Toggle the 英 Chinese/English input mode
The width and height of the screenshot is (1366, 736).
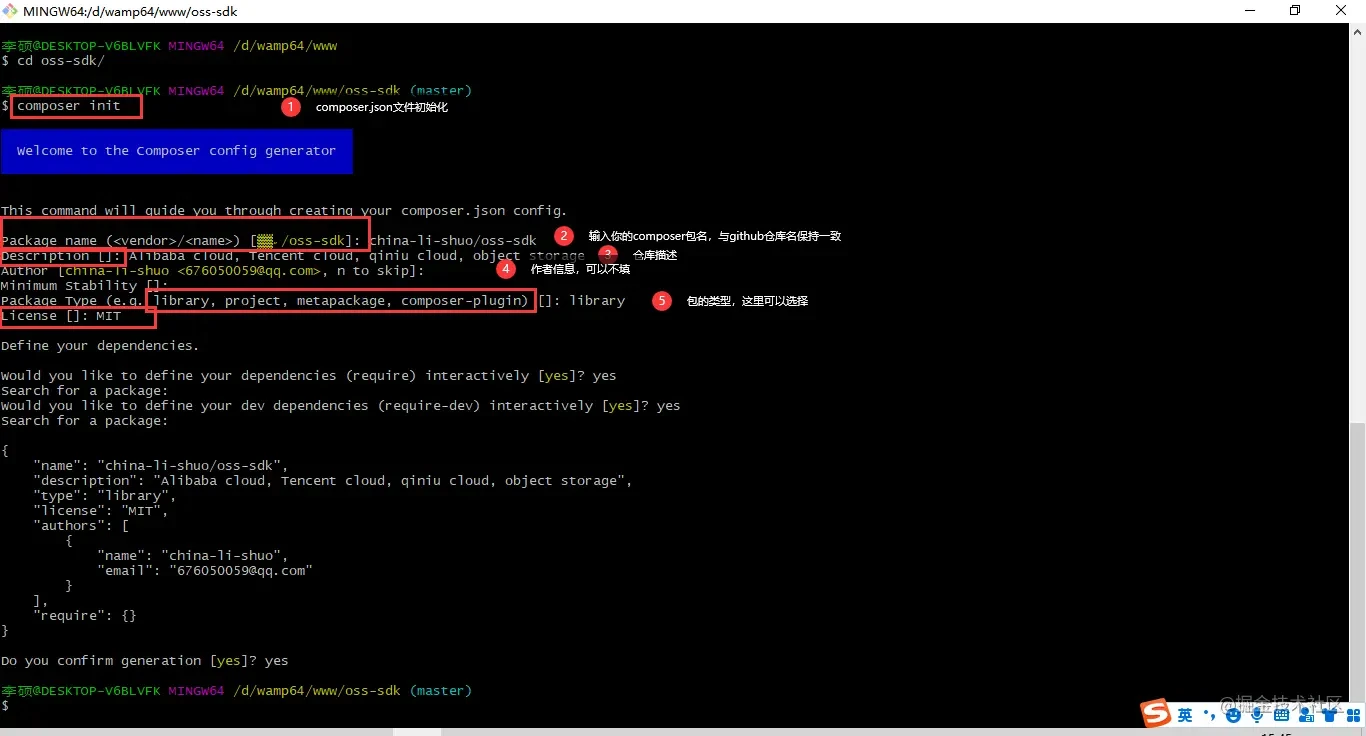(x=1185, y=714)
